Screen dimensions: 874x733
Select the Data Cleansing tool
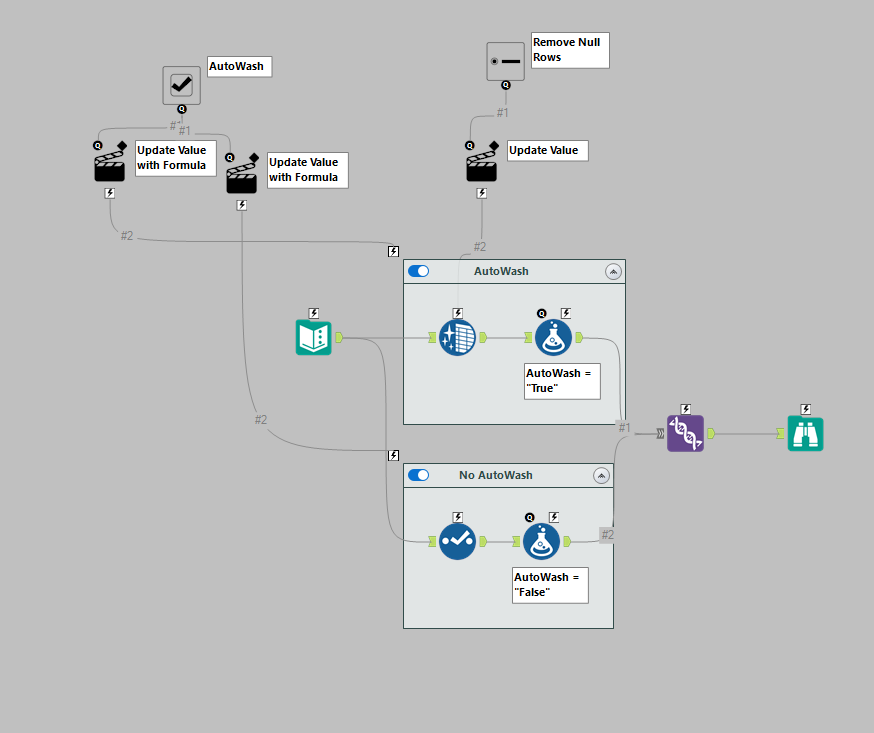coord(457,337)
